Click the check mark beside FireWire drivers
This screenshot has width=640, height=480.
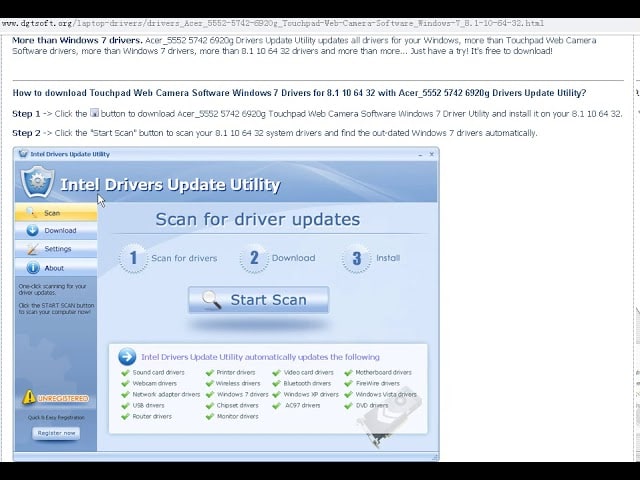tap(348, 383)
